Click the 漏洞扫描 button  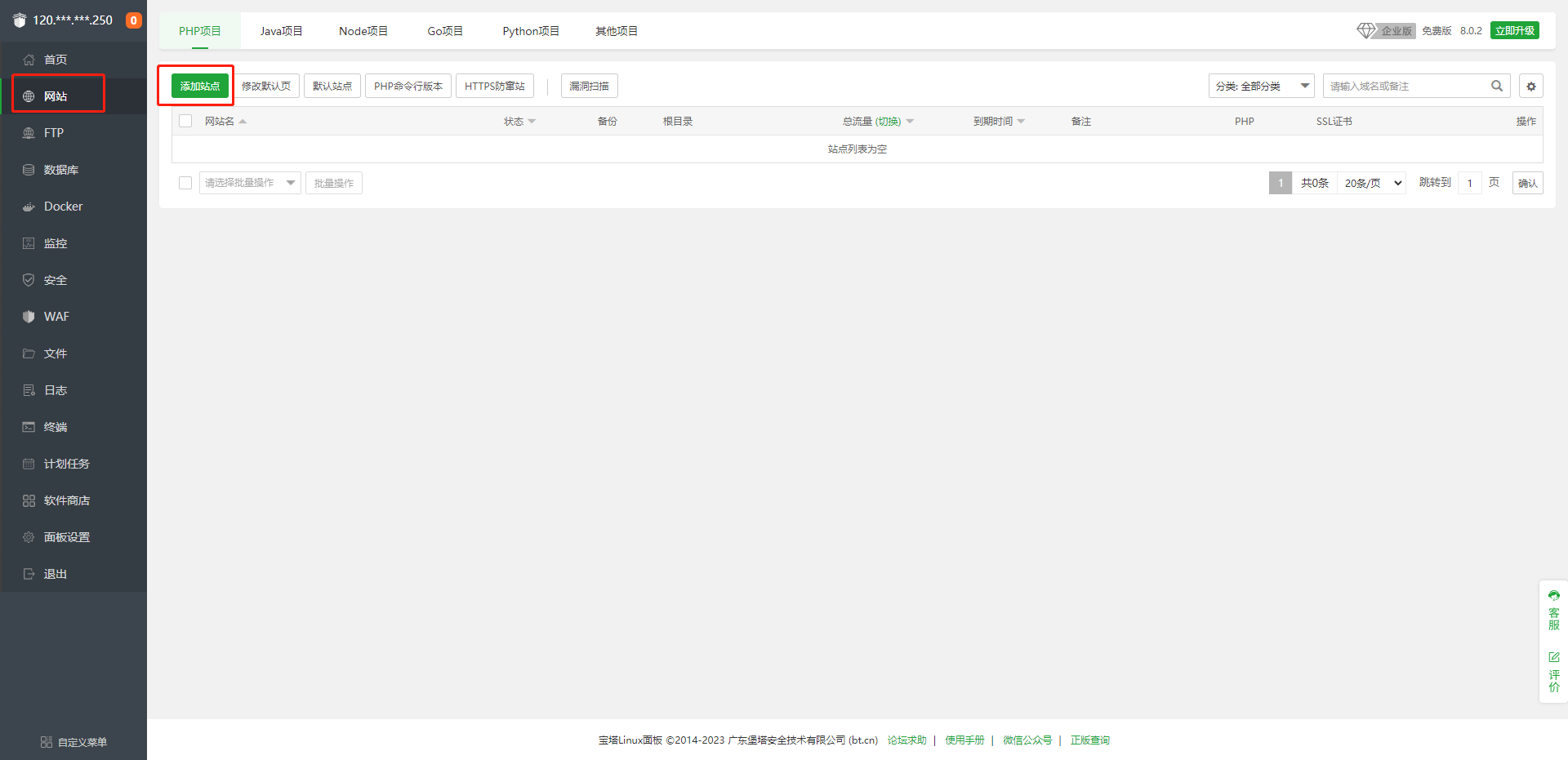pyautogui.click(x=590, y=86)
